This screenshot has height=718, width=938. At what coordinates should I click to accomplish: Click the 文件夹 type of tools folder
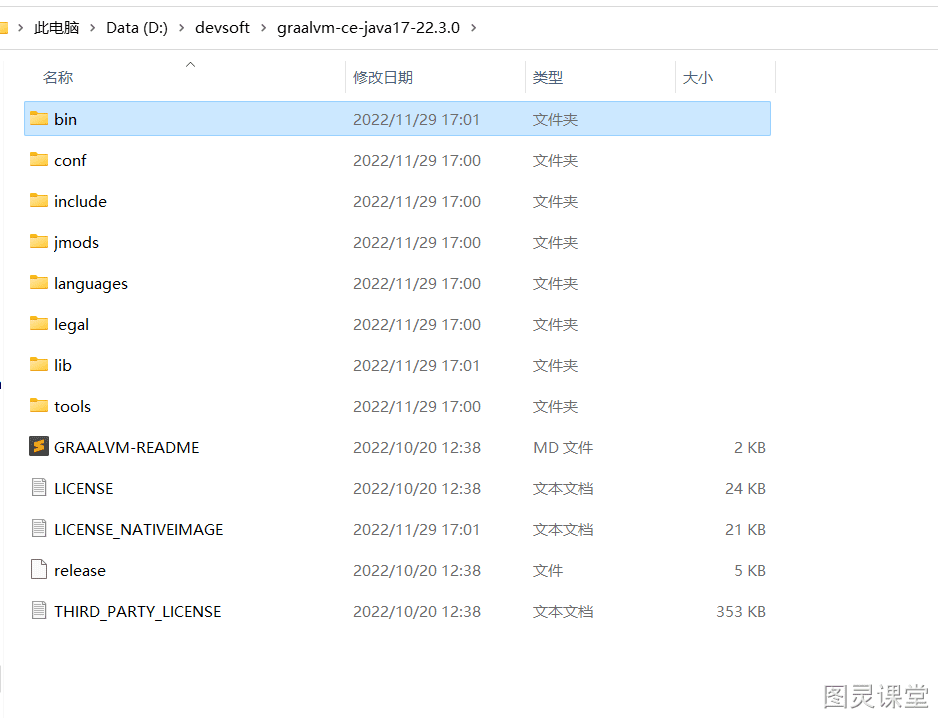(x=555, y=406)
